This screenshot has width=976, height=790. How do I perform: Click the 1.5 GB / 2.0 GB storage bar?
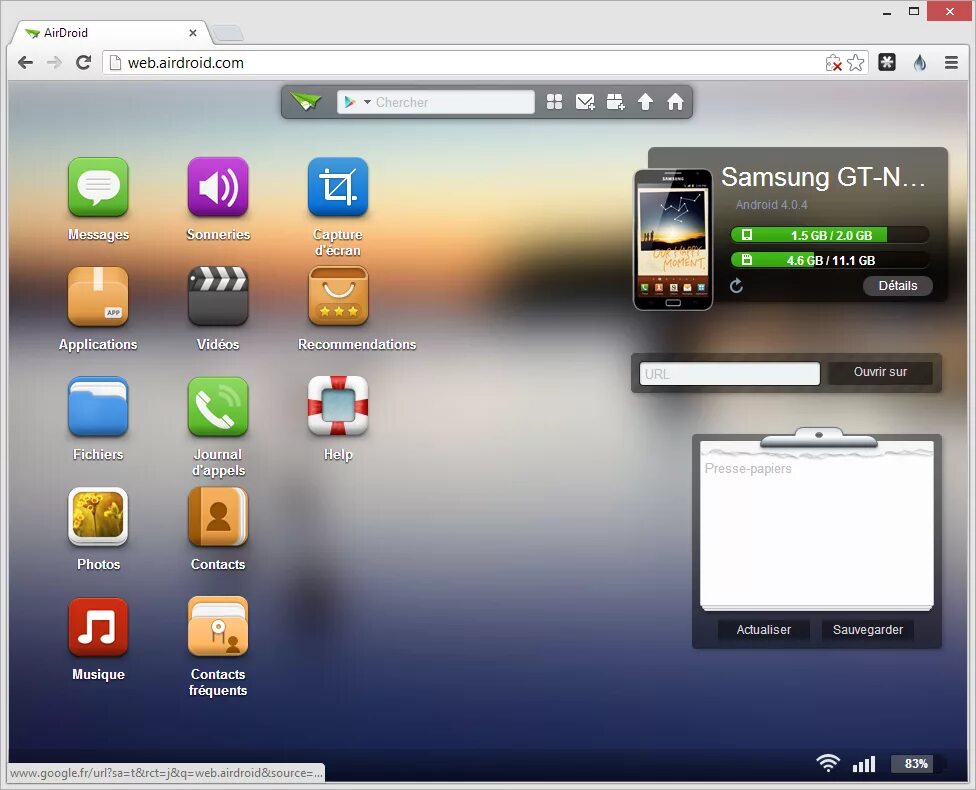click(x=829, y=235)
